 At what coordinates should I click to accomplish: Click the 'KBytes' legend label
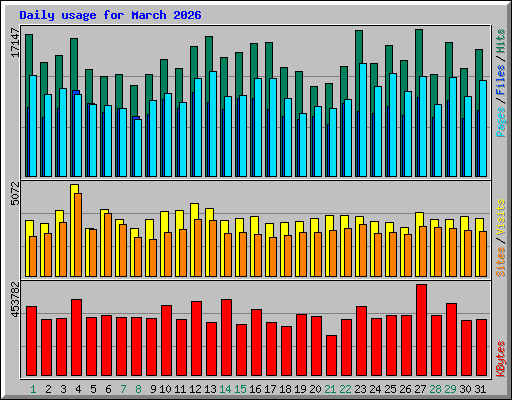[501, 359]
